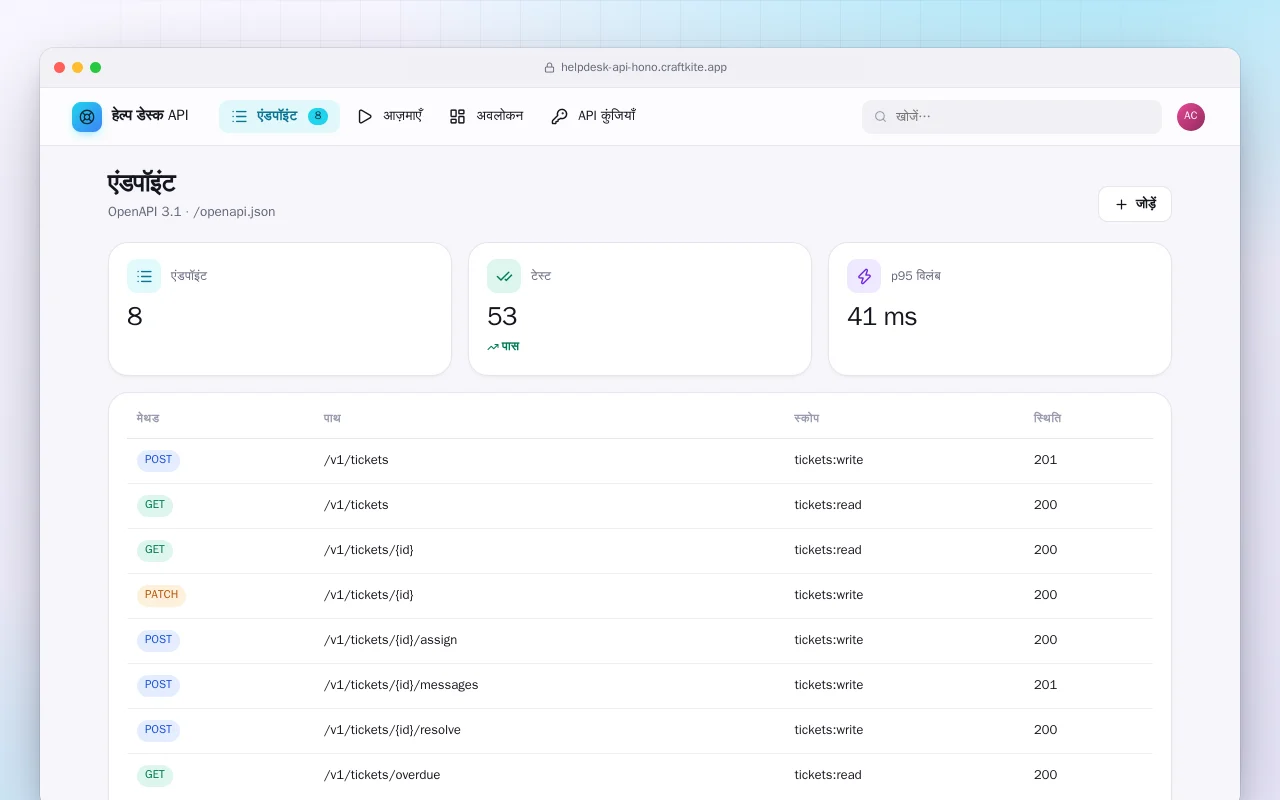This screenshot has width=1280, height=800.
Task: Click the पाथ column header
Action: coord(332,418)
